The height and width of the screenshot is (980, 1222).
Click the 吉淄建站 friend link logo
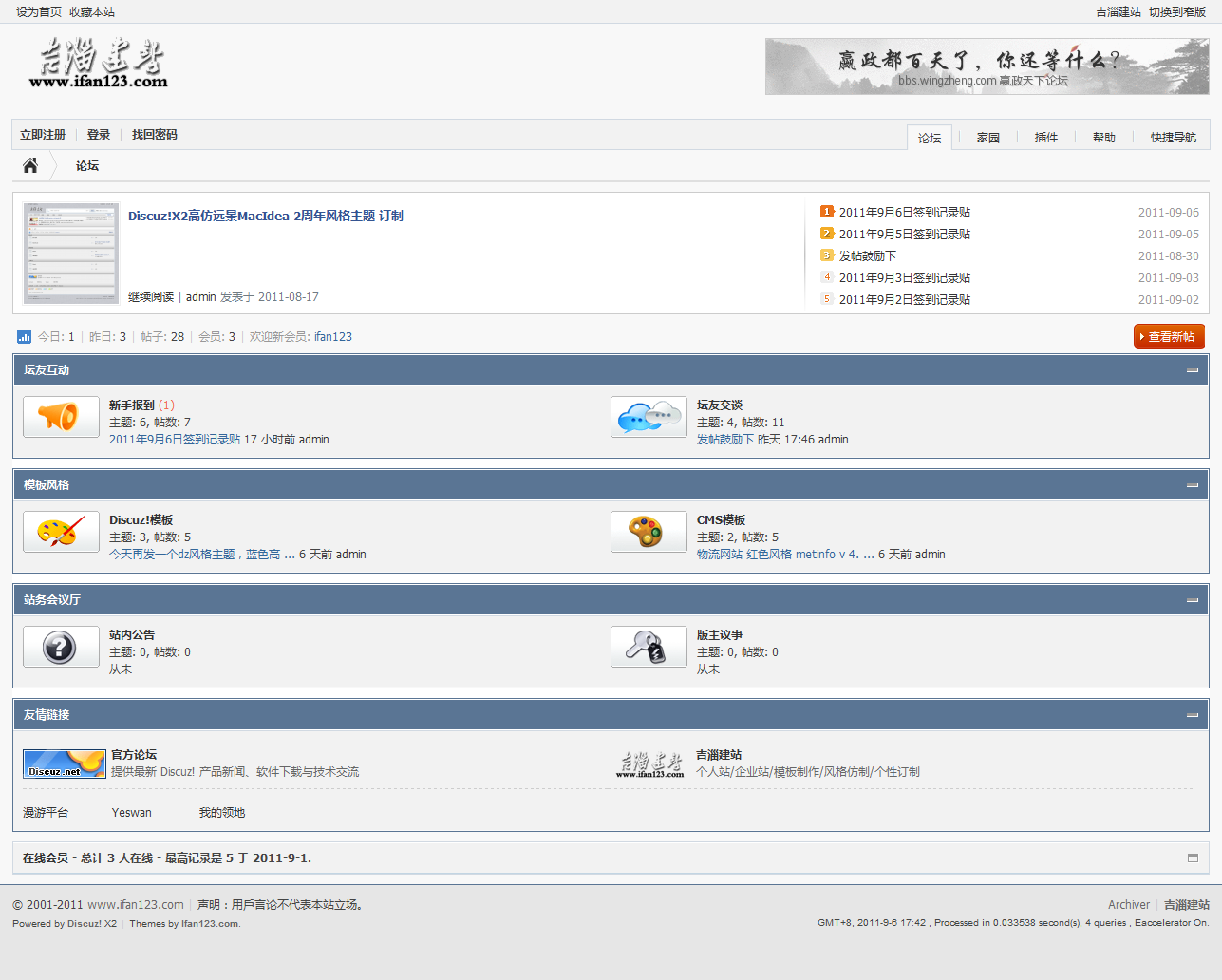pos(649,763)
